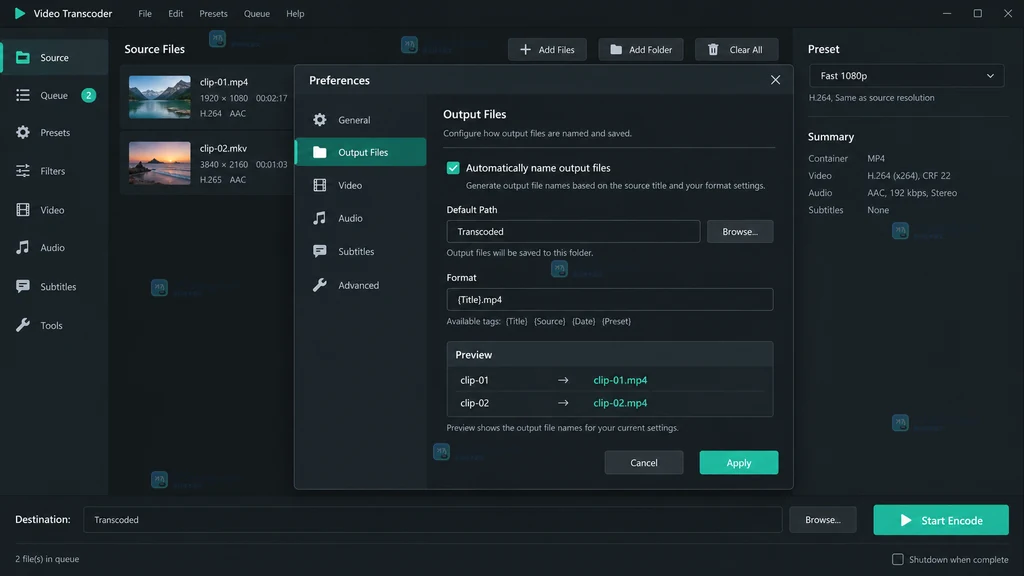Open the Tools wrench icon
This screenshot has height=576, width=1024.
coord(23,325)
